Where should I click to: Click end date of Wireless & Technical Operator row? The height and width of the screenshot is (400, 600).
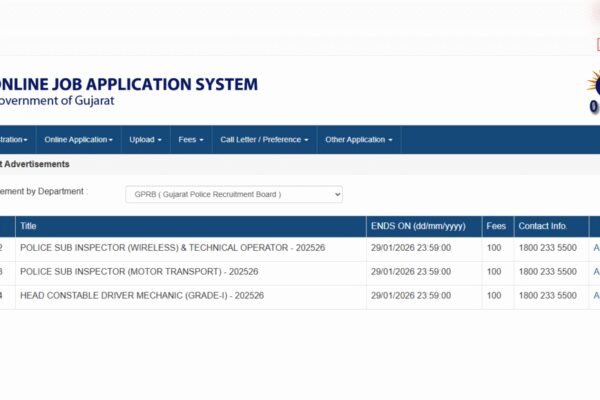tap(411, 248)
